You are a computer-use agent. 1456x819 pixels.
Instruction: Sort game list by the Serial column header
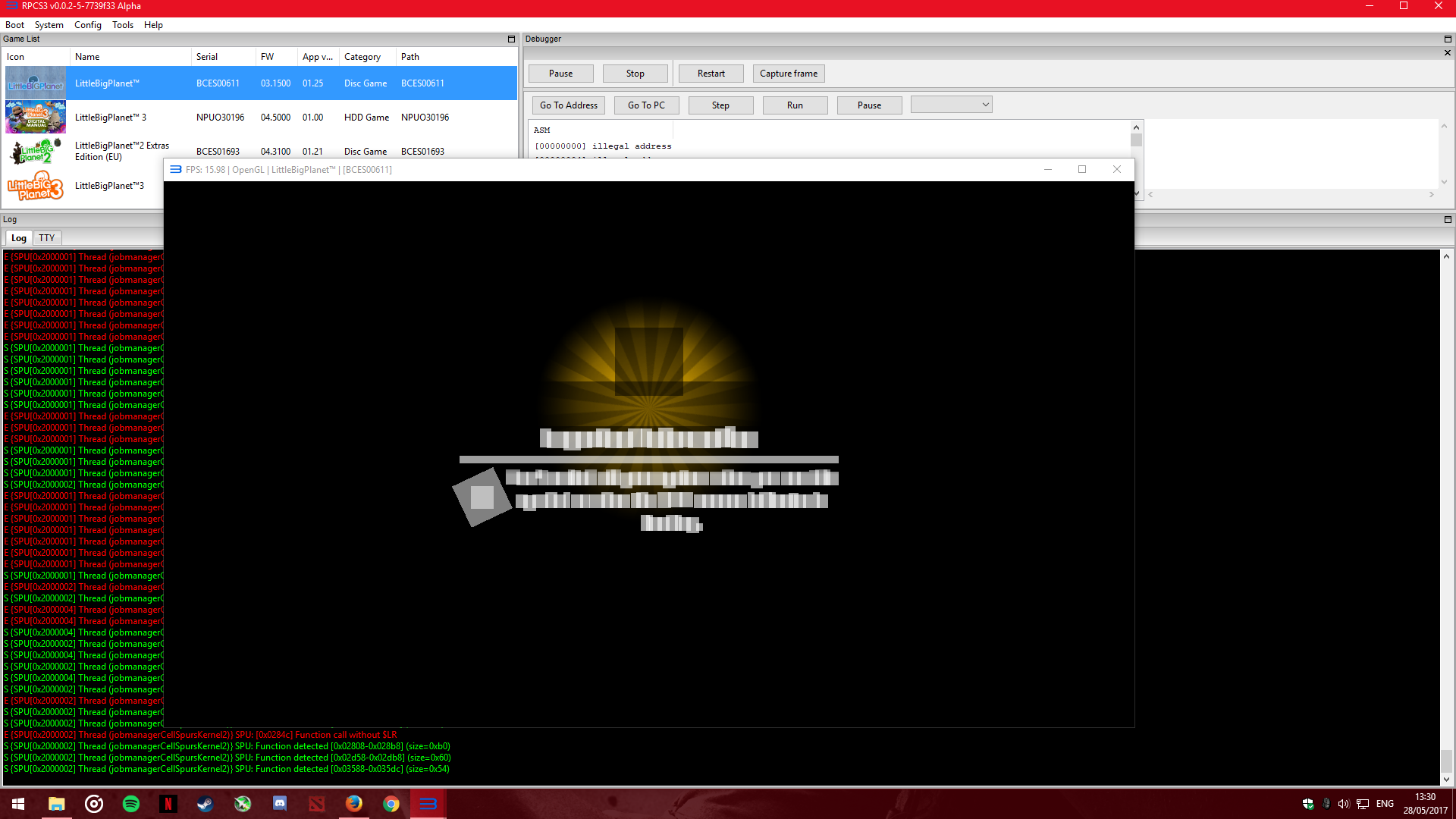coord(207,57)
